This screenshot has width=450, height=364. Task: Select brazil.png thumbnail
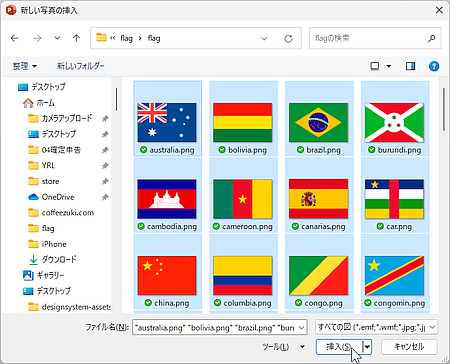click(x=319, y=118)
